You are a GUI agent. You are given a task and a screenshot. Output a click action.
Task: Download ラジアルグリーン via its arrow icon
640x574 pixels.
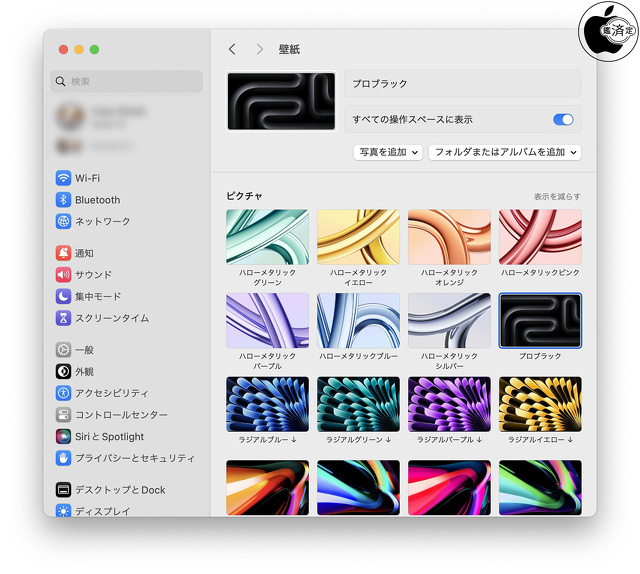pyautogui.click(x=388, y=440)
